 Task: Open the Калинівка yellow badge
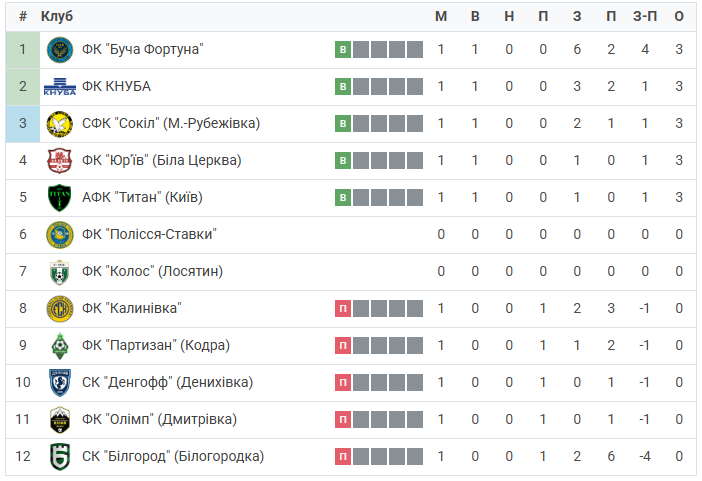tap(60, 309)
